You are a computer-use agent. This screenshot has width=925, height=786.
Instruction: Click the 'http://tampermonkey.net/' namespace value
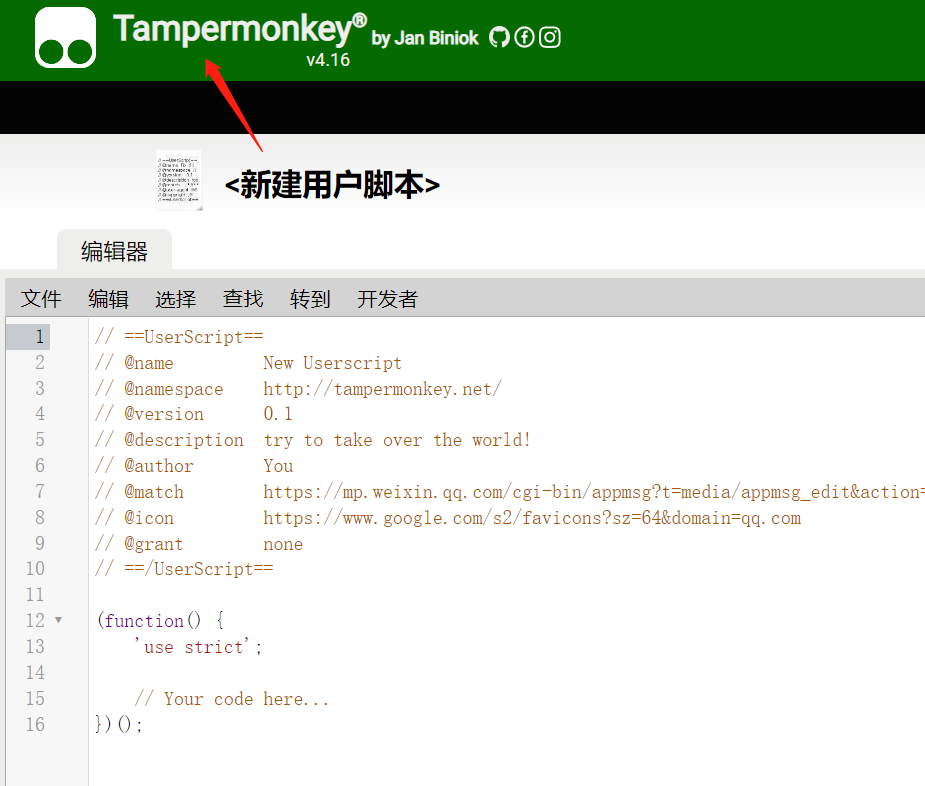click(x=382, y=389)
